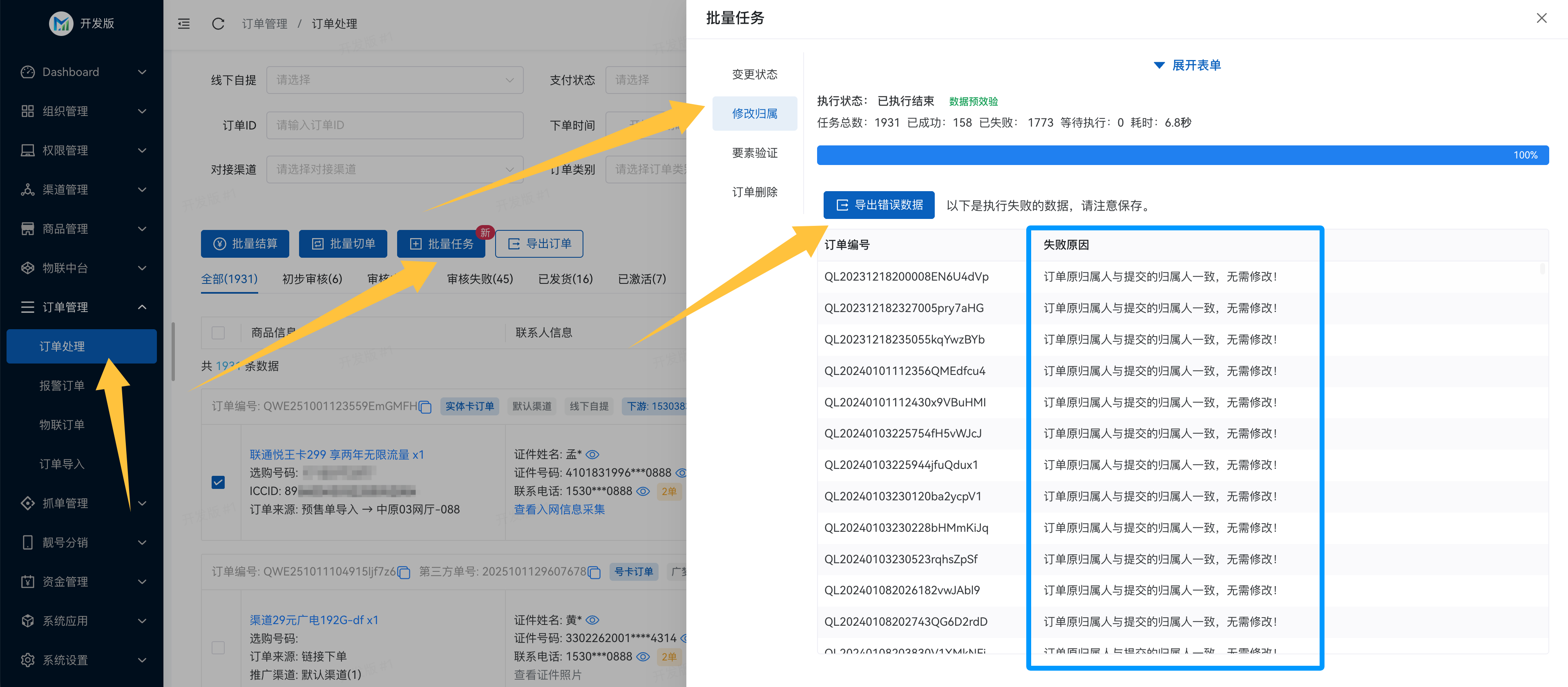Click the 订单ID input field
Screen dimensions: 1568x687
click(x=394, y=125)
